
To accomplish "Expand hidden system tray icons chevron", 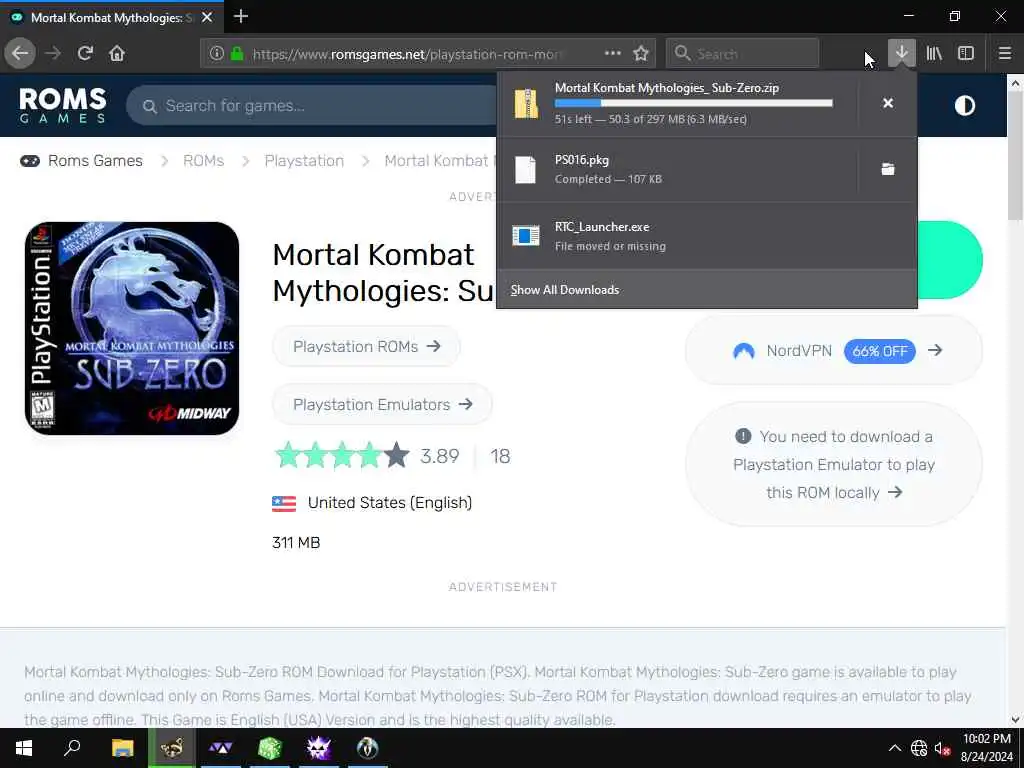I will pos(895,748).
